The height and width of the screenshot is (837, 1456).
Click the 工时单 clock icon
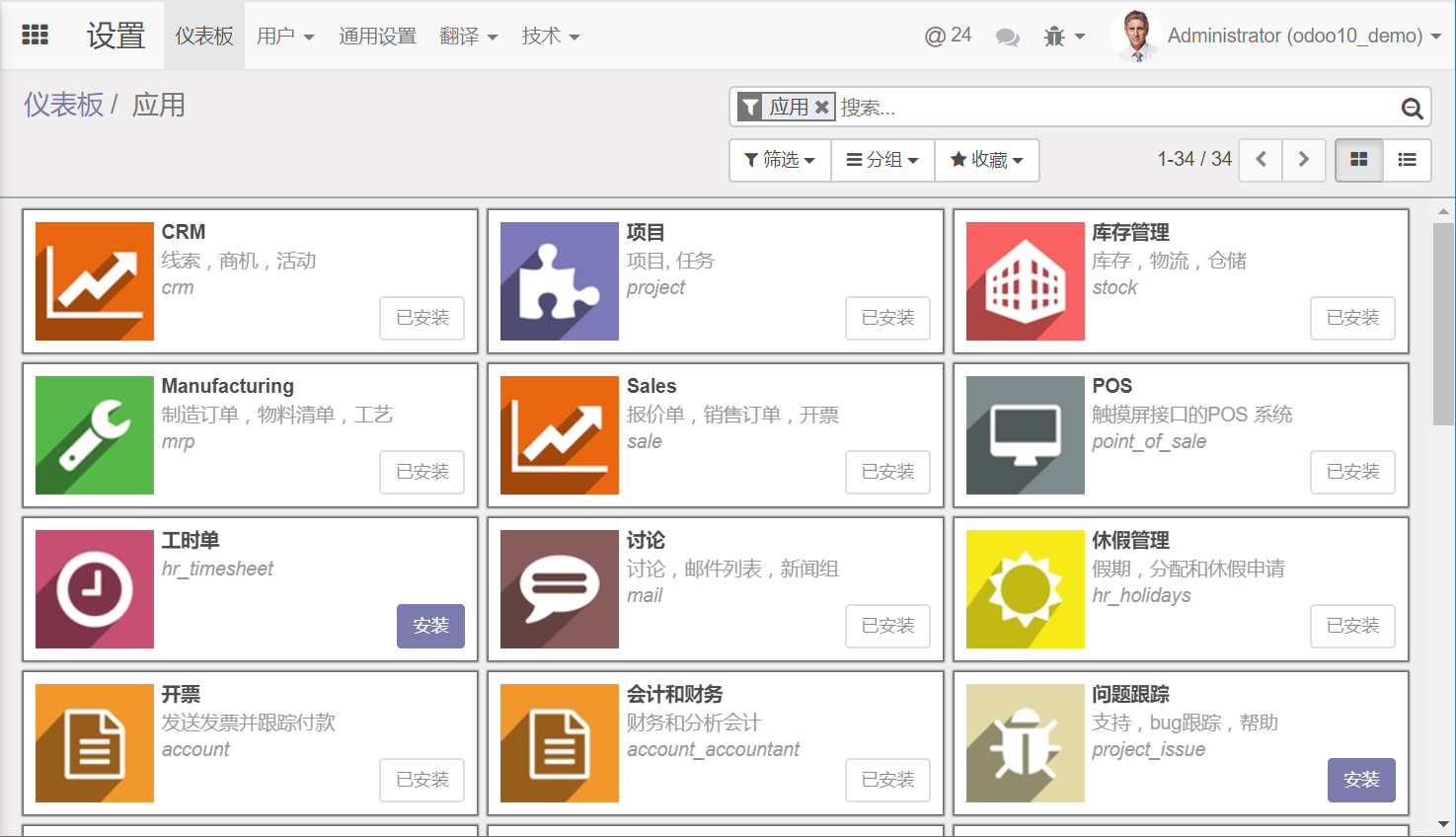point(94,589)
